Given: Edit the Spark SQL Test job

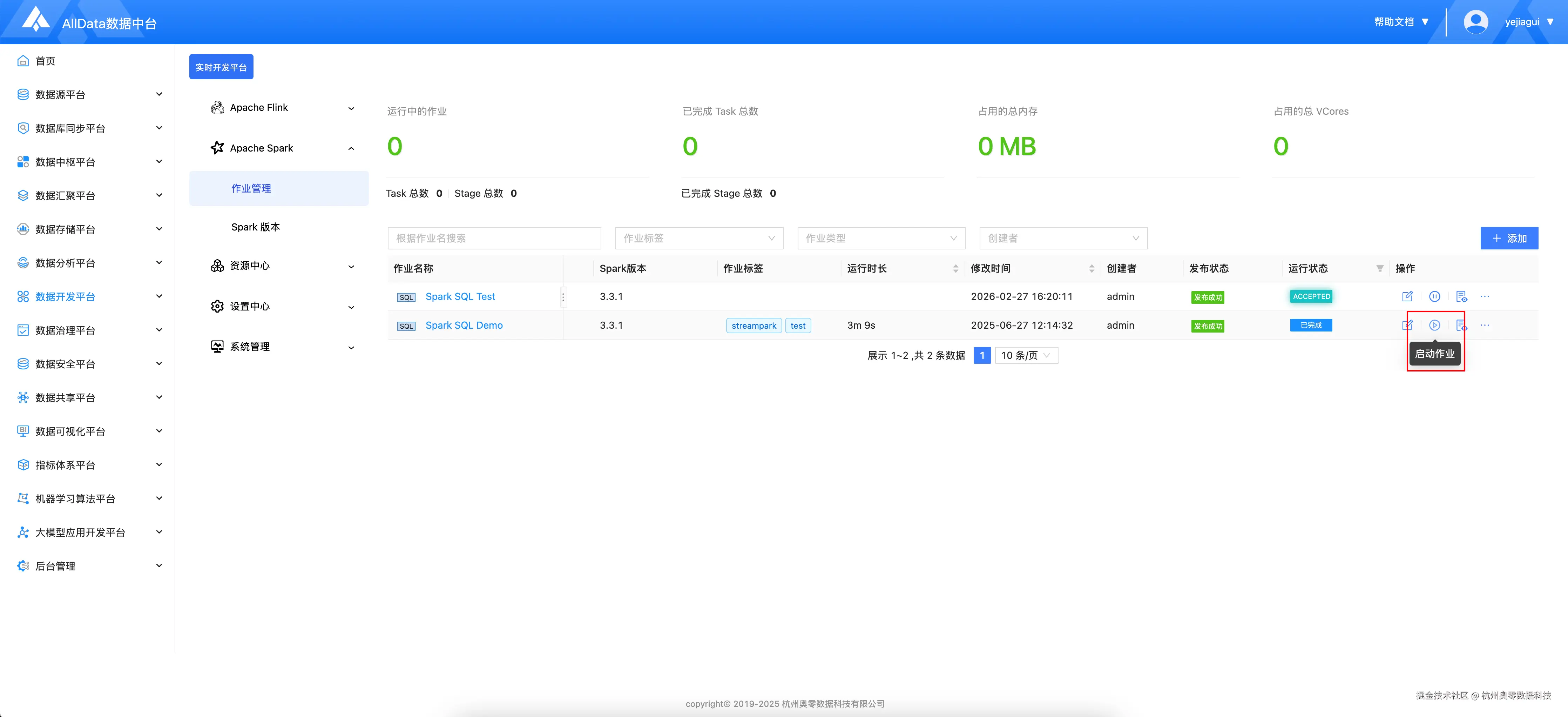Looking at the screenshot, I should point(1407,297).
